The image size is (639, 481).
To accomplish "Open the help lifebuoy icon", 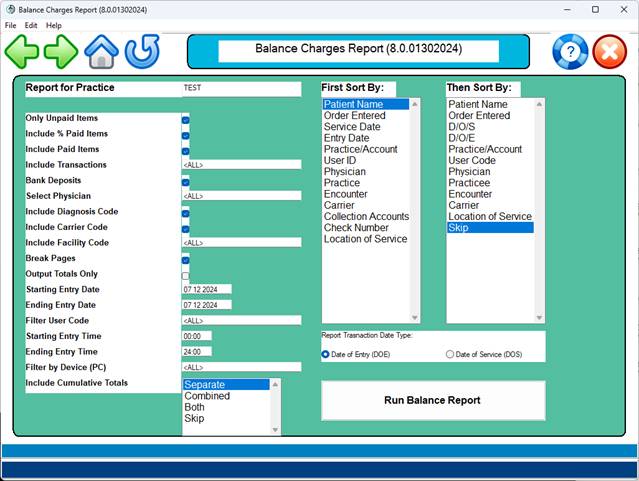I will click(570, 51).
